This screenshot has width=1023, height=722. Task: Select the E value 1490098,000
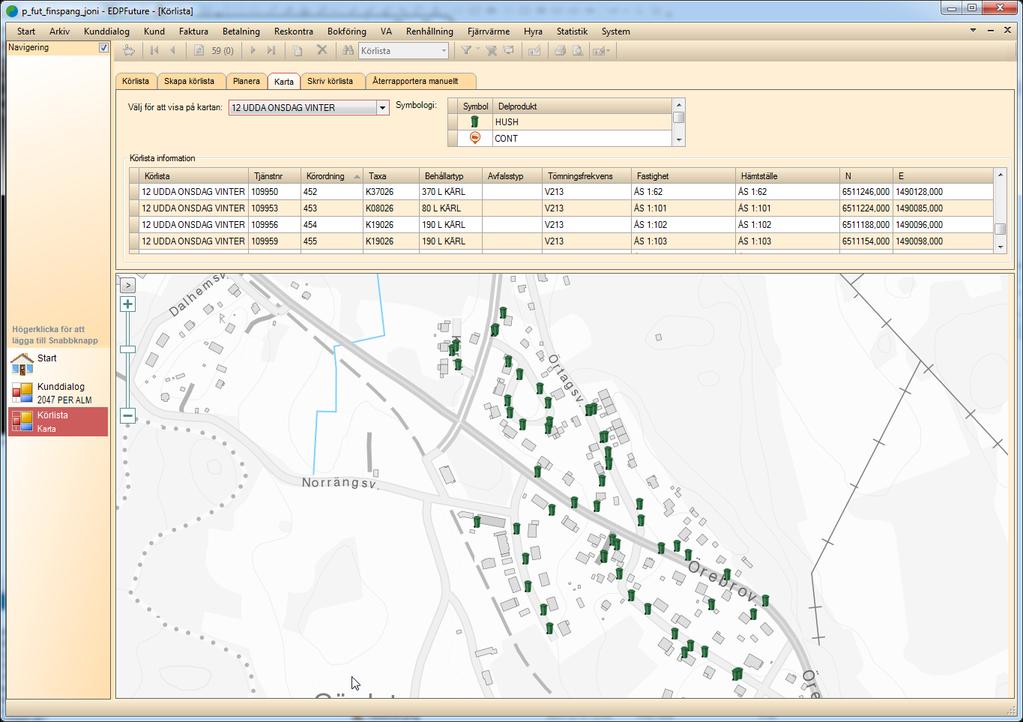point(943,241)
